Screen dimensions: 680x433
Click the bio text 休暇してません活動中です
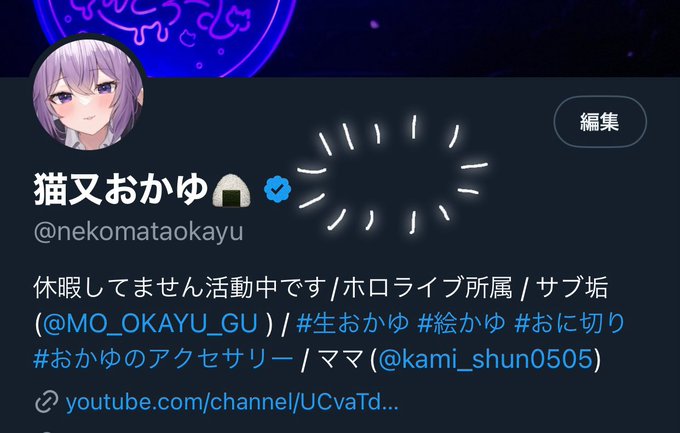[180, 288]
